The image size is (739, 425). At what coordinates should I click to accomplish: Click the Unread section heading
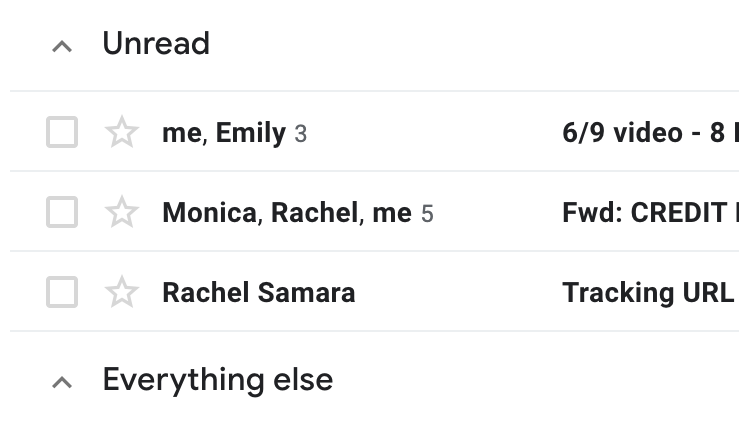click(156, 44)
